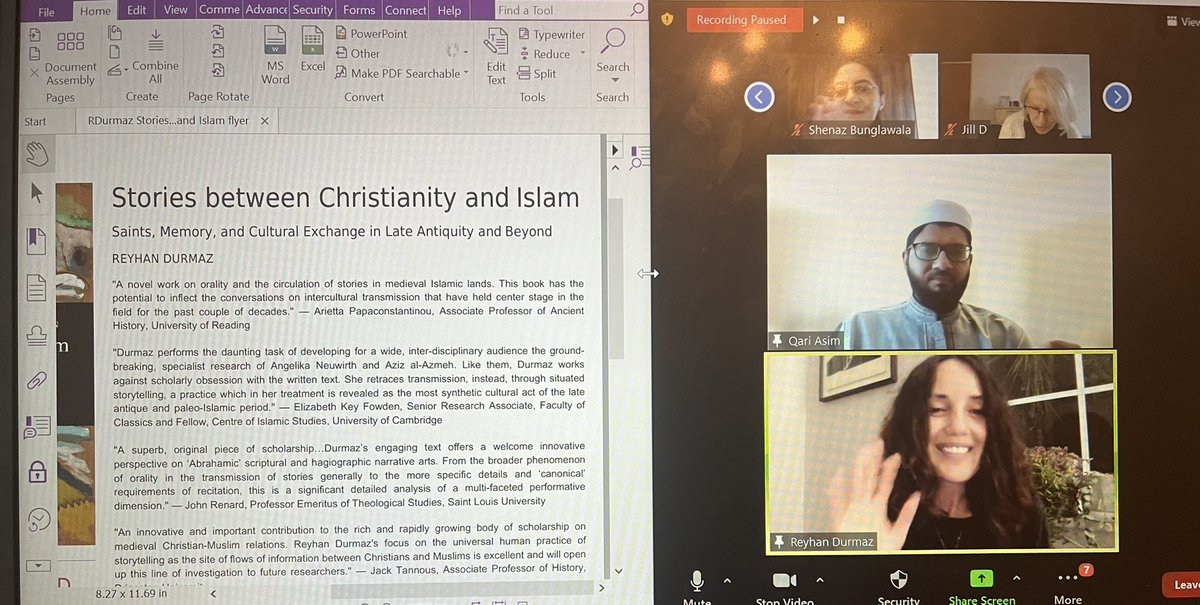Switch to the Advanced ribbon tab
The height and width of the screenshot is (605, 1200).
coord(267,10)
